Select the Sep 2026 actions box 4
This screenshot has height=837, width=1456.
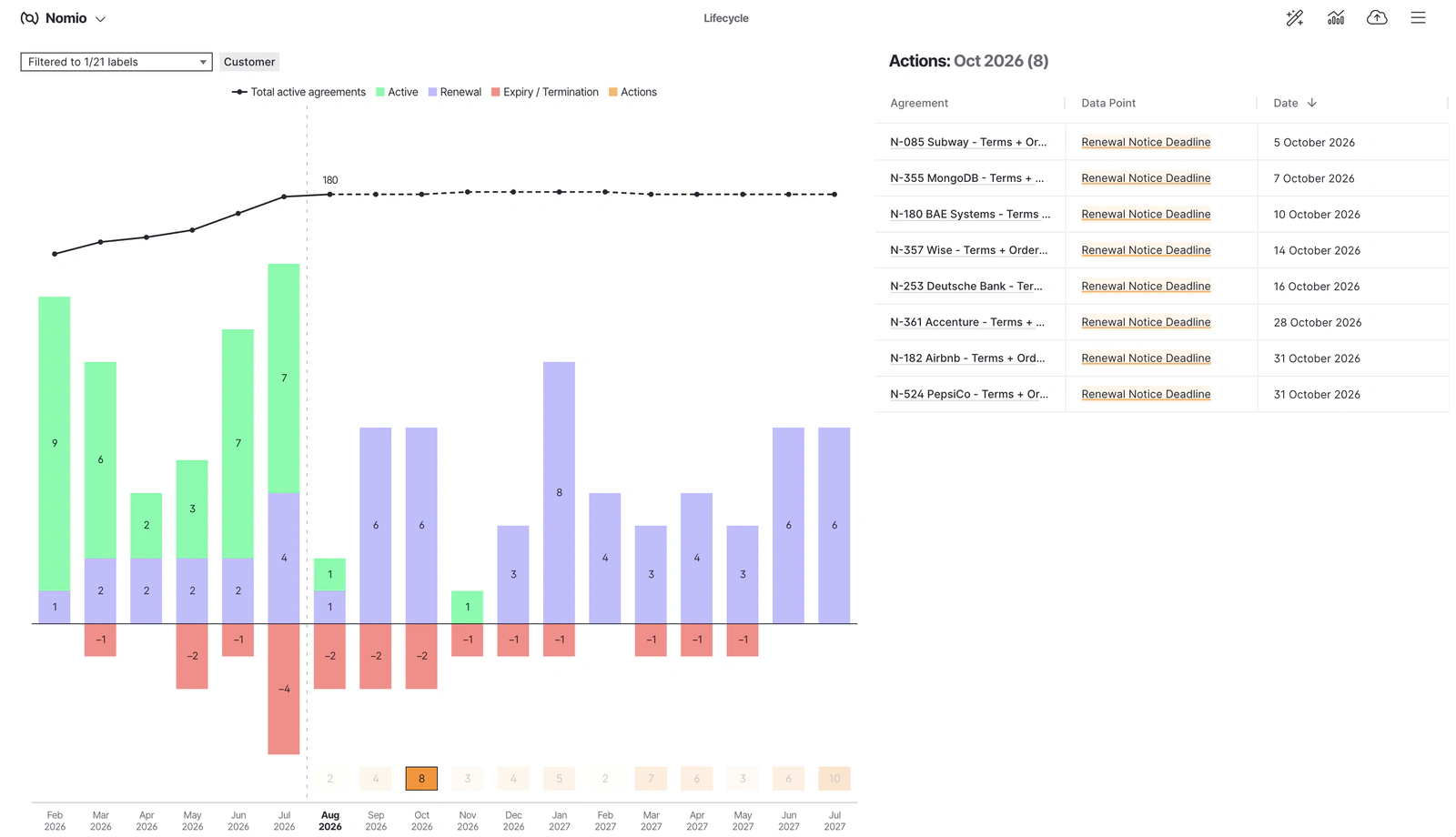tap(376, 779)
